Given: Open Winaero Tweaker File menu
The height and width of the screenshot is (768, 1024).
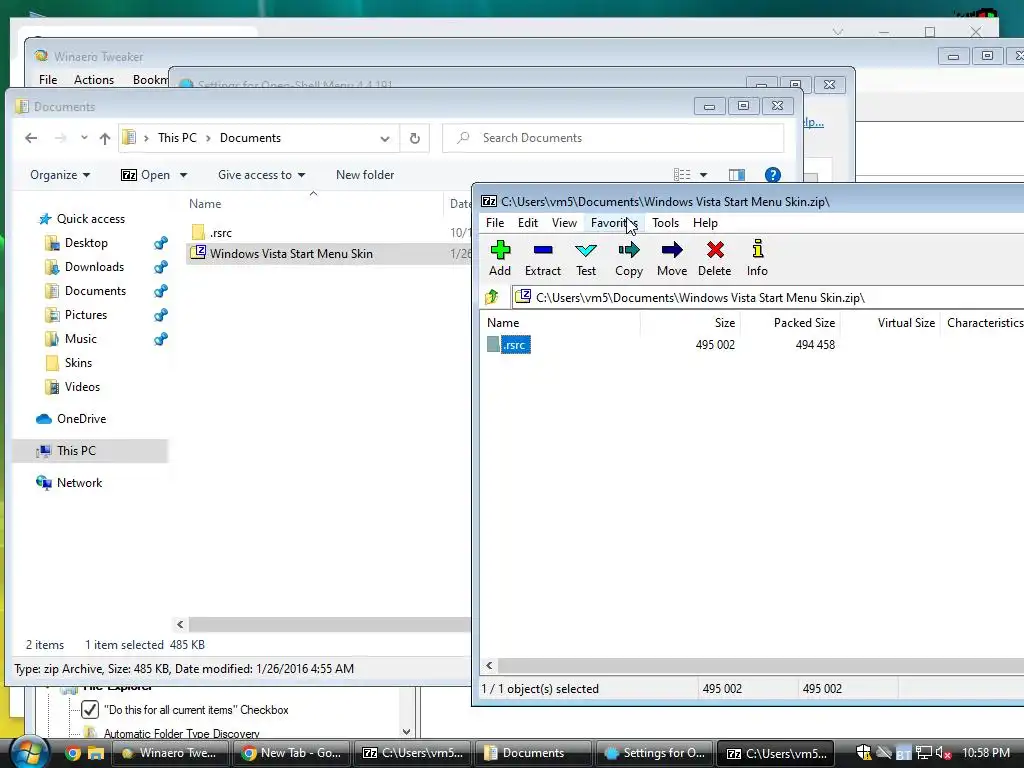Looking at the screenshot, I should 48,80.
